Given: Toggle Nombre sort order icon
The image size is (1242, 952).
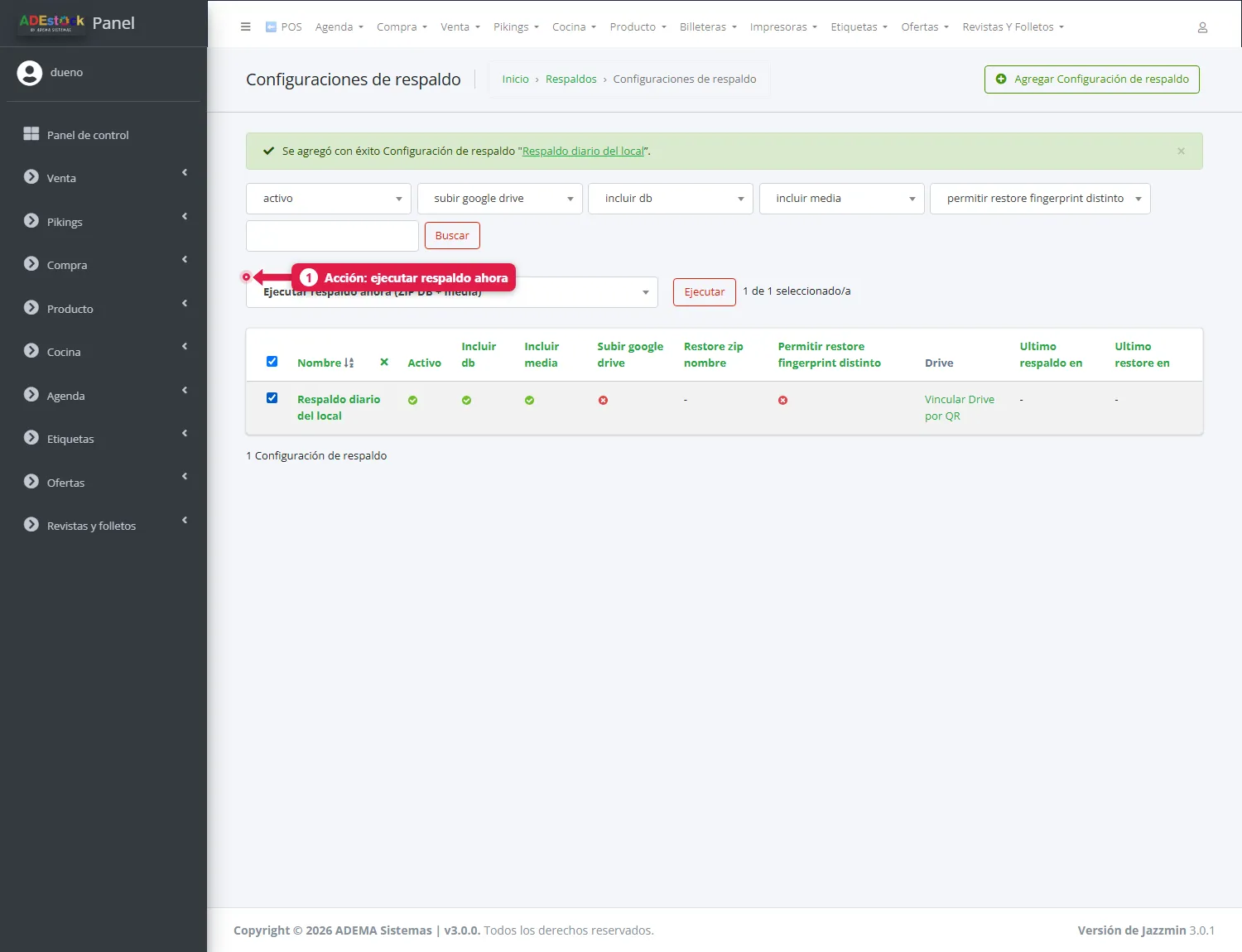Looking at the screenshot, I should [x=349, y=363].
